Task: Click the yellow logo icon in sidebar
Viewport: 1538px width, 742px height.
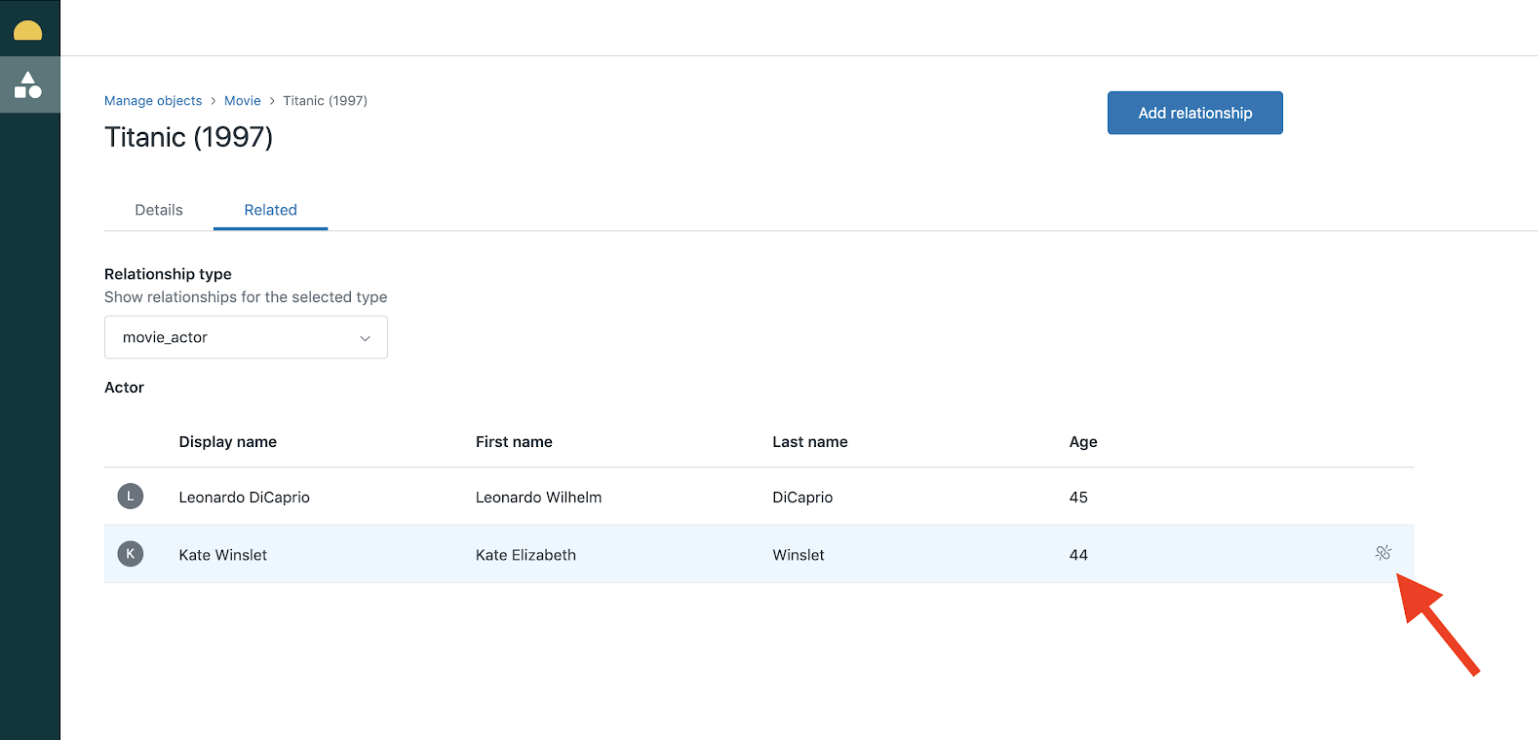Action: click(x=28, y=30)
